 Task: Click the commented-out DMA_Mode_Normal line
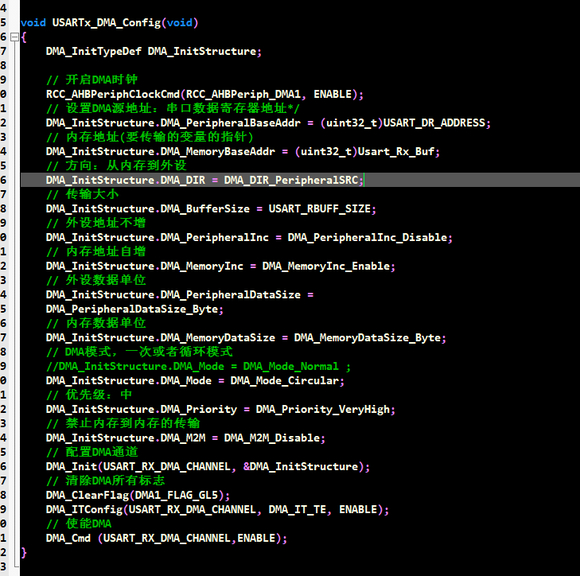coord(198,366)
